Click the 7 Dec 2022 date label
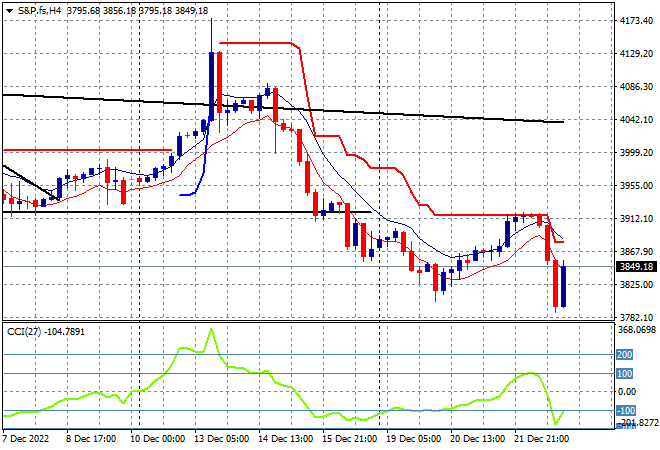The width and height of the screenshot is (660, 450). click(26, 439)
